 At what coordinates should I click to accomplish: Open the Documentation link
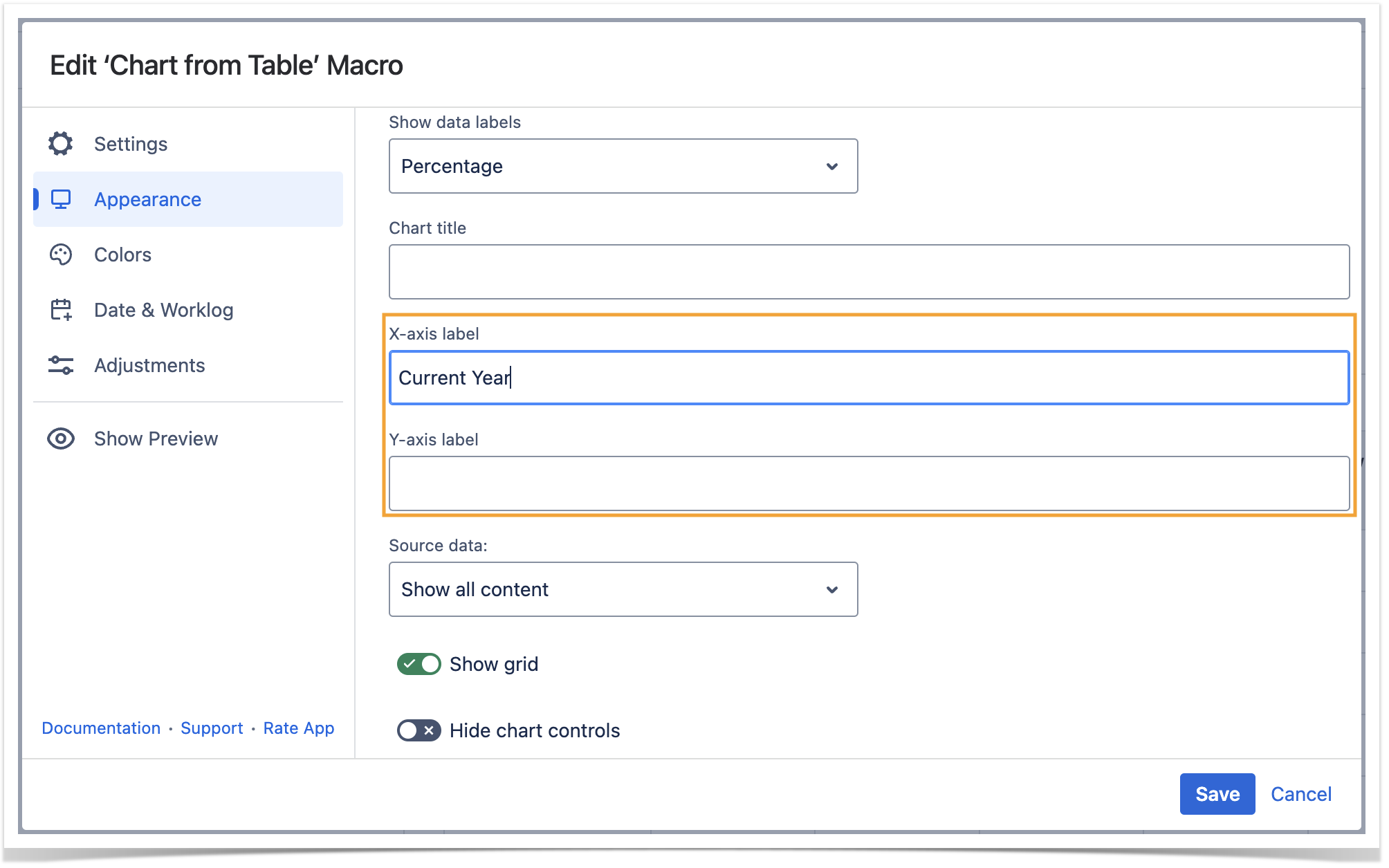(x=101, y=728)
